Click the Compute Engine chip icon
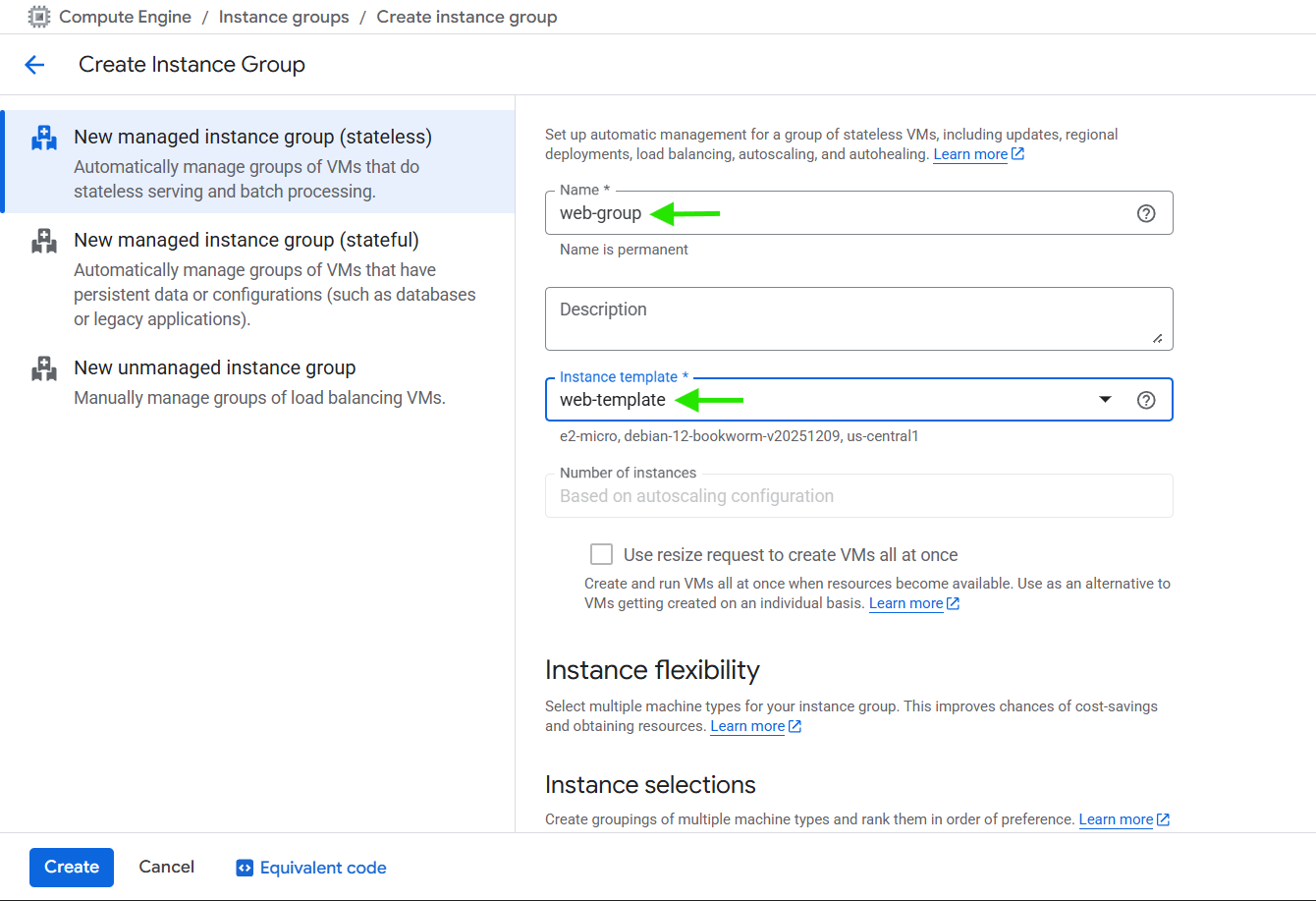This screenshot has width=1316, height=901. [x=39, y=17]
